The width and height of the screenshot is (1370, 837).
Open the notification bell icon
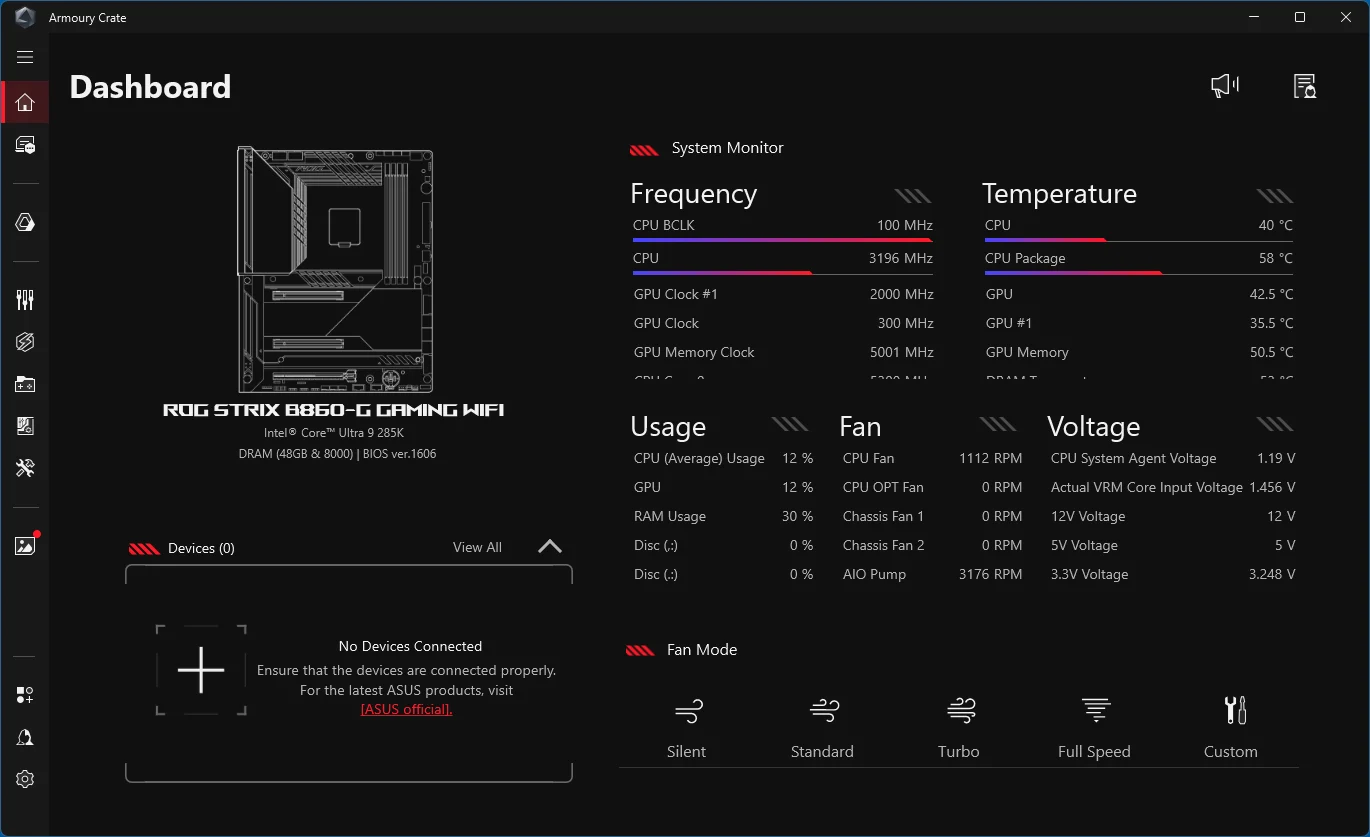tap(25, 737)
